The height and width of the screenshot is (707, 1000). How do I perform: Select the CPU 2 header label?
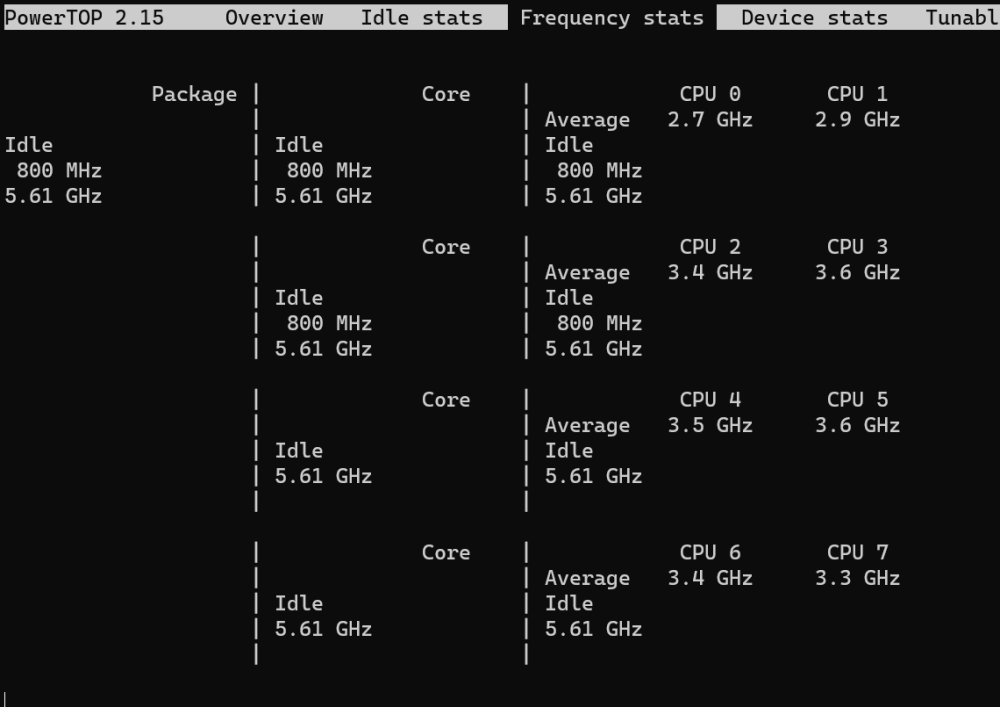tap(710, 247)
